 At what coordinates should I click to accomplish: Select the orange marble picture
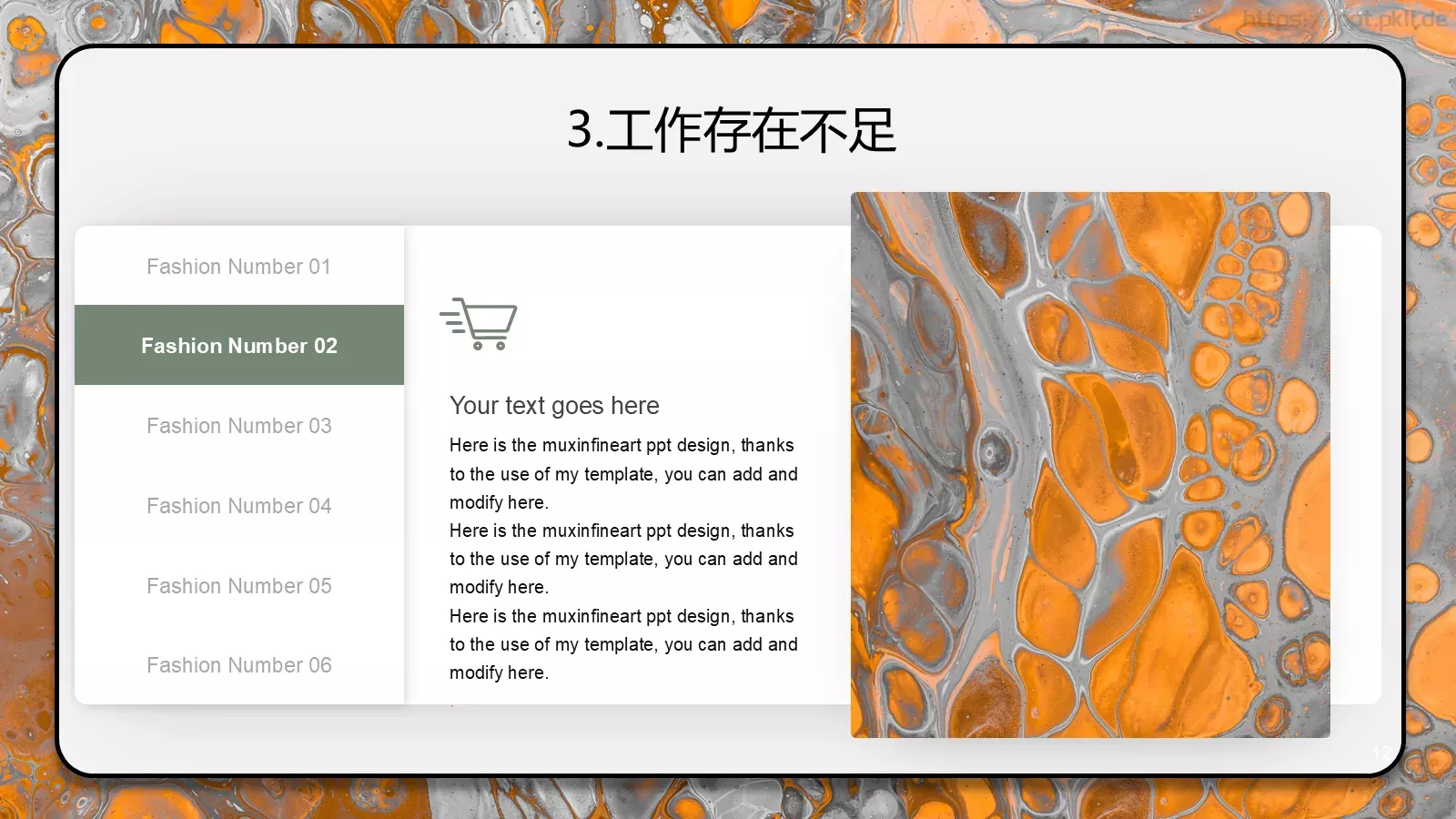coord(1090,464)
